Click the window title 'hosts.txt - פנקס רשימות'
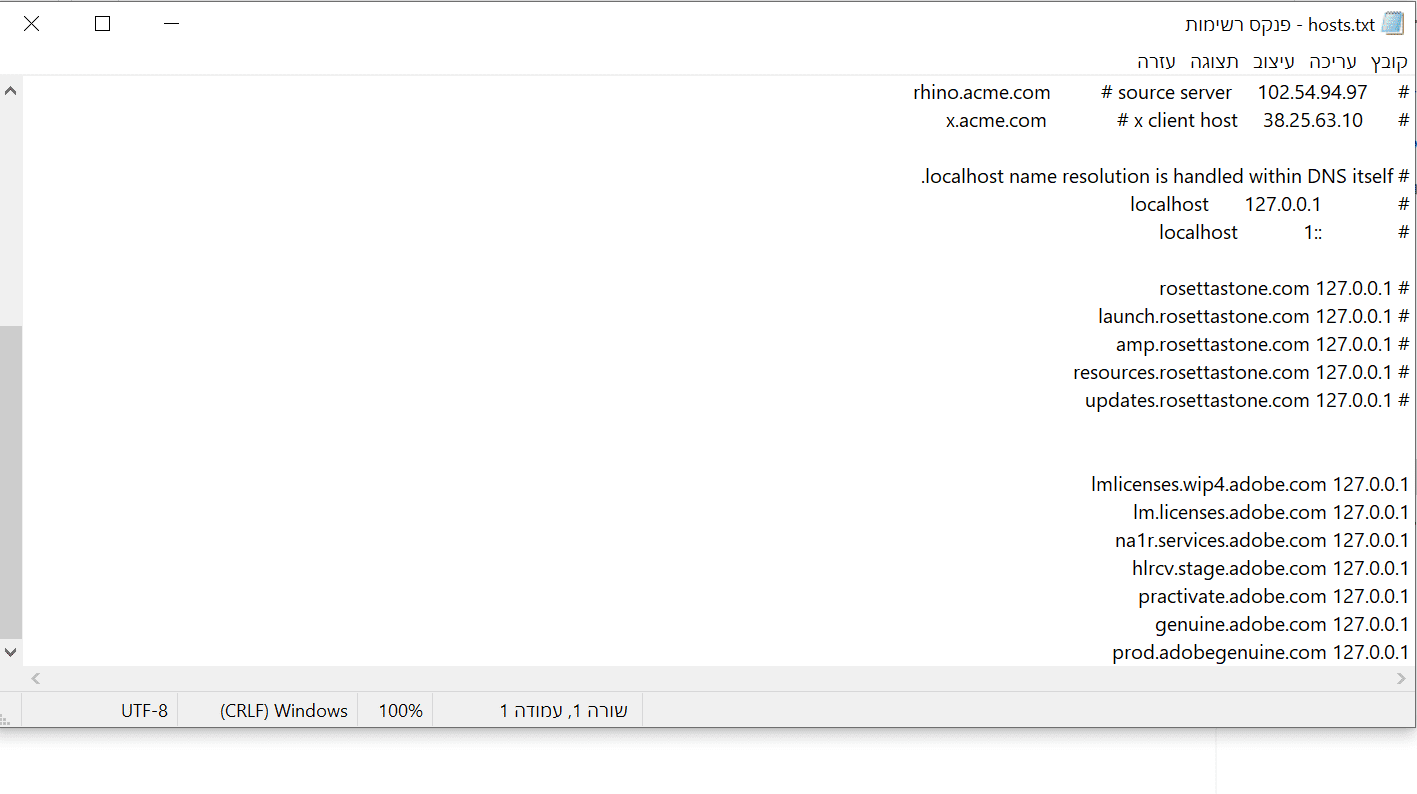Screen dimensions: 1417x794 [1280, 24]
